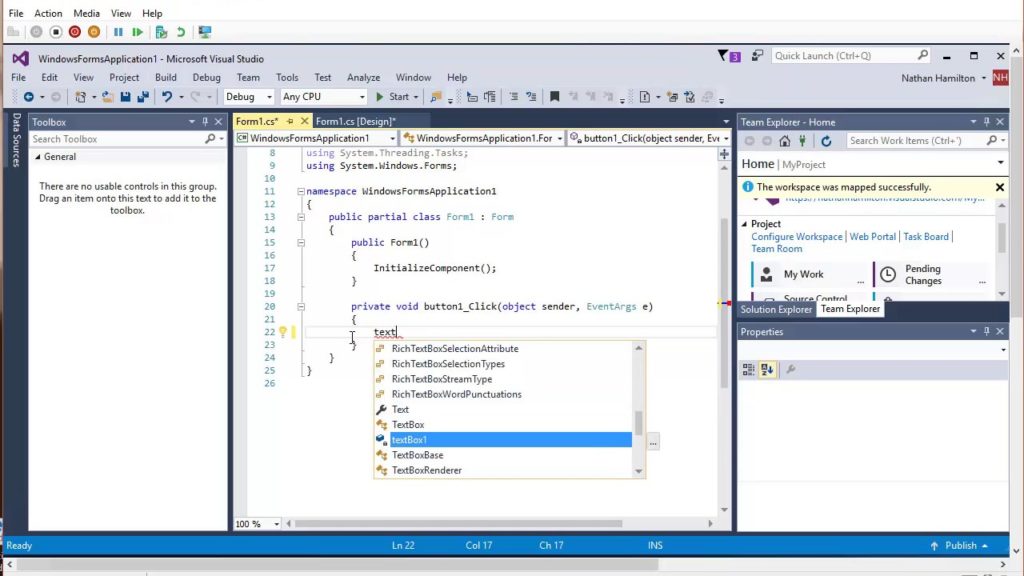Click the Pending Changes tile
The height and width of the screenshot is (576, 1024).
[931, 275]
